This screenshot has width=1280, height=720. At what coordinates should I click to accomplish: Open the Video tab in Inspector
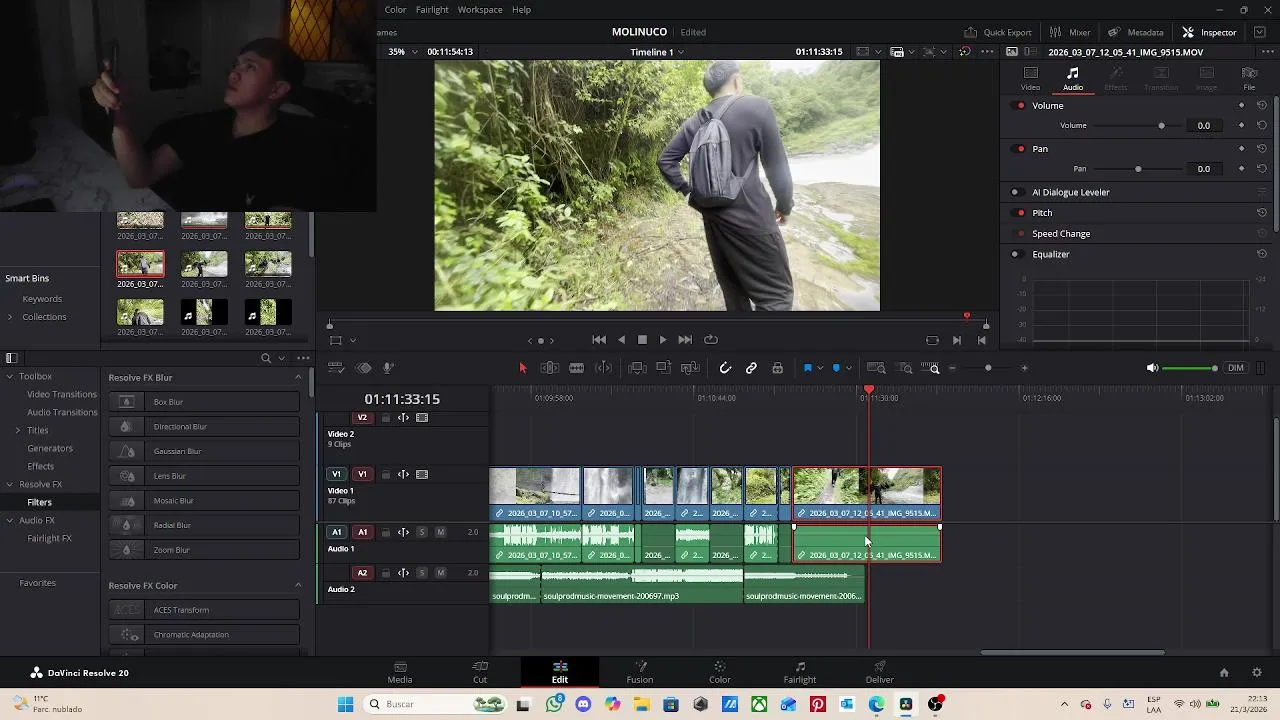tap(1030, 78)
